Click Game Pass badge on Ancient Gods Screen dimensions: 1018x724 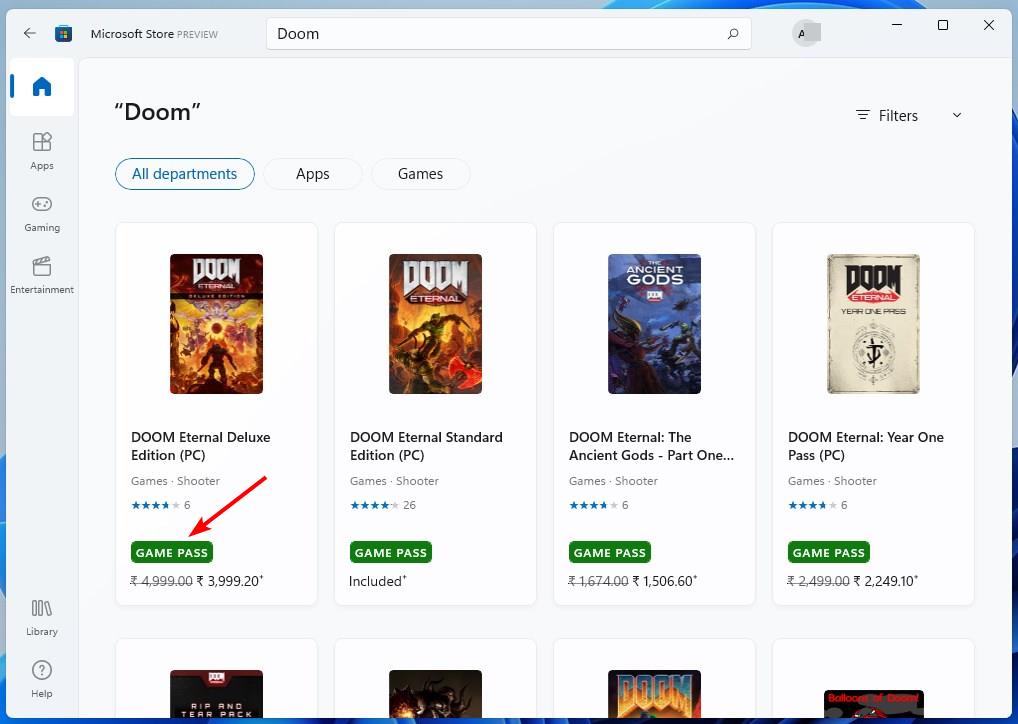[609, 553]
